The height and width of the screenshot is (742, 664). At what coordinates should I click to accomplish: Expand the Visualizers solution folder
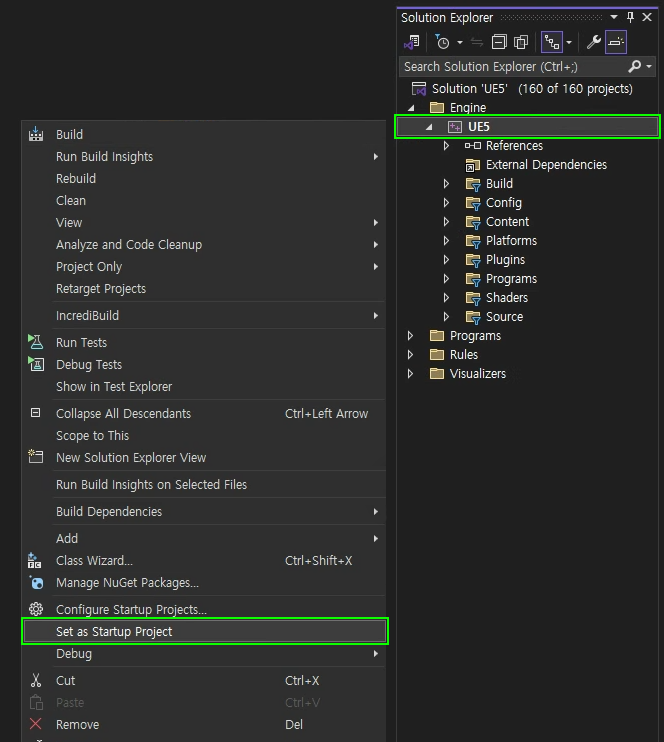tap(410, 373)
